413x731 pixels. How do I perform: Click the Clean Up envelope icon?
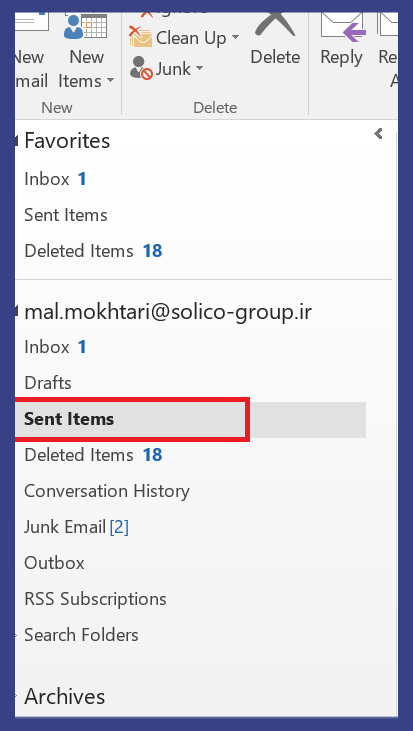pyautogui.click(x=140, y=37)
